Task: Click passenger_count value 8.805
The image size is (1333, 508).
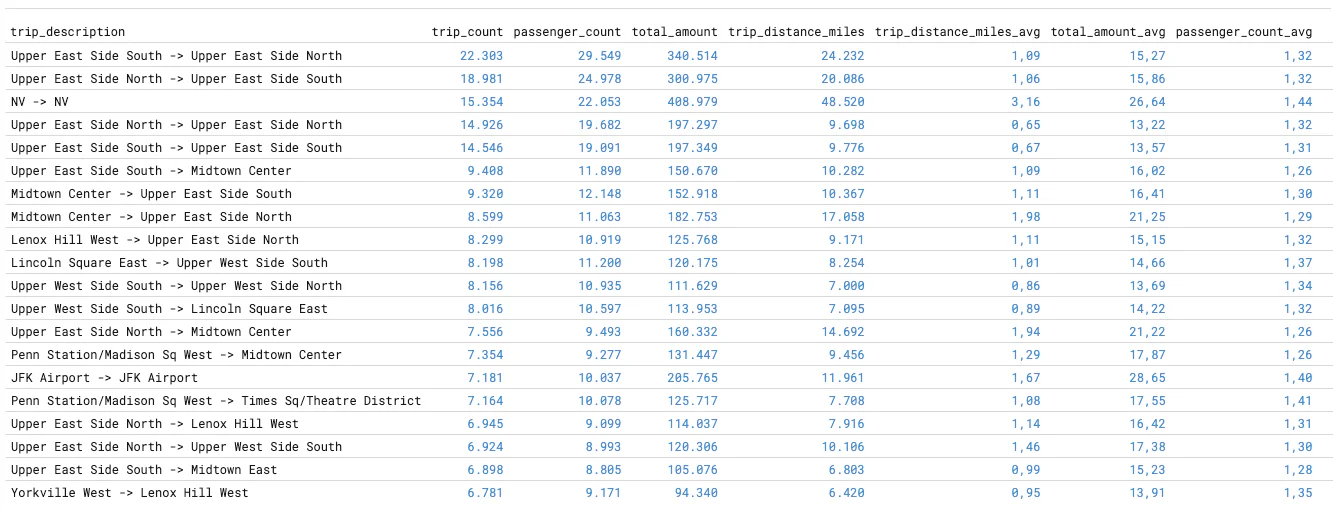Action: click(x=603, y=470)
